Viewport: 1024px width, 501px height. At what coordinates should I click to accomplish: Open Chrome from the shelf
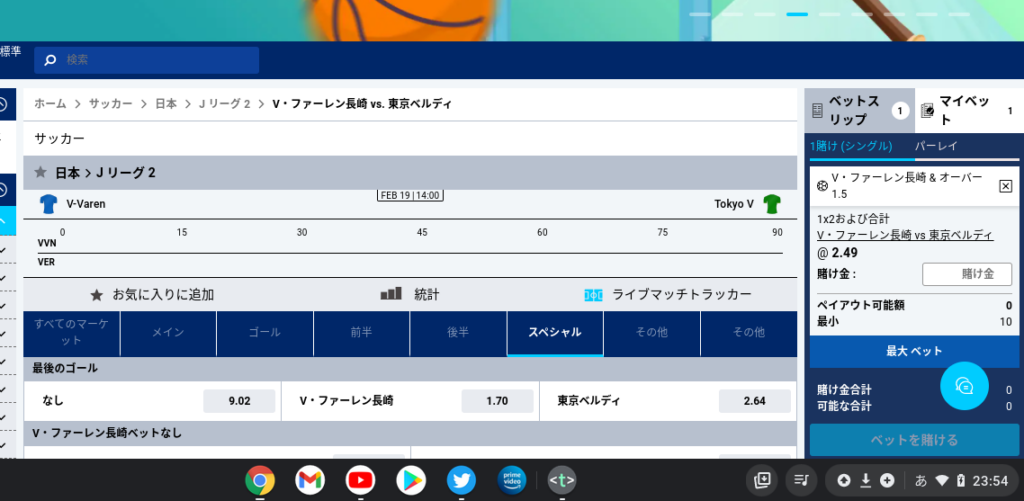pyautogui.click(x=260, y=481)
